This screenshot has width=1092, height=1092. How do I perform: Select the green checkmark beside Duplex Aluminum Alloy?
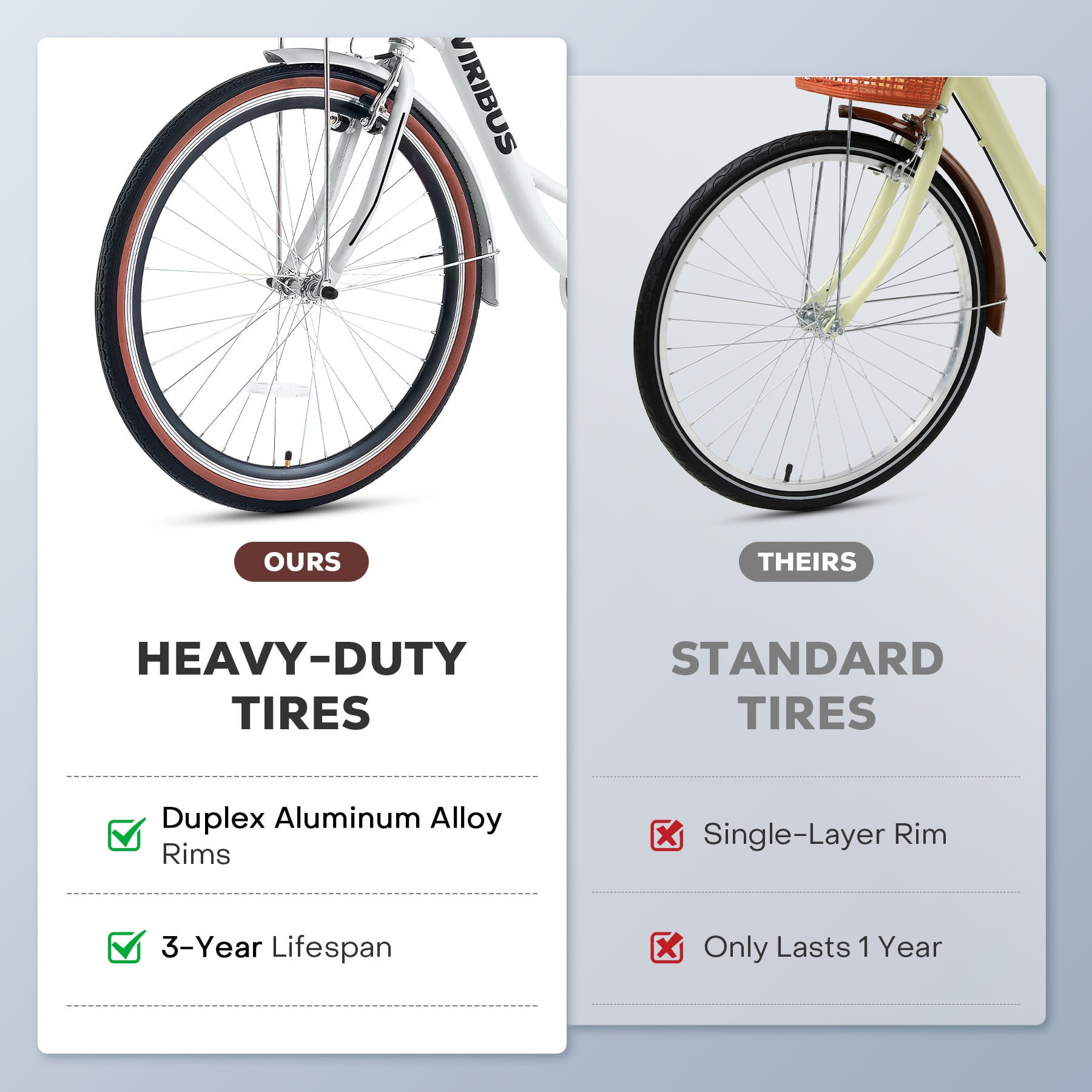pos(126,834)
